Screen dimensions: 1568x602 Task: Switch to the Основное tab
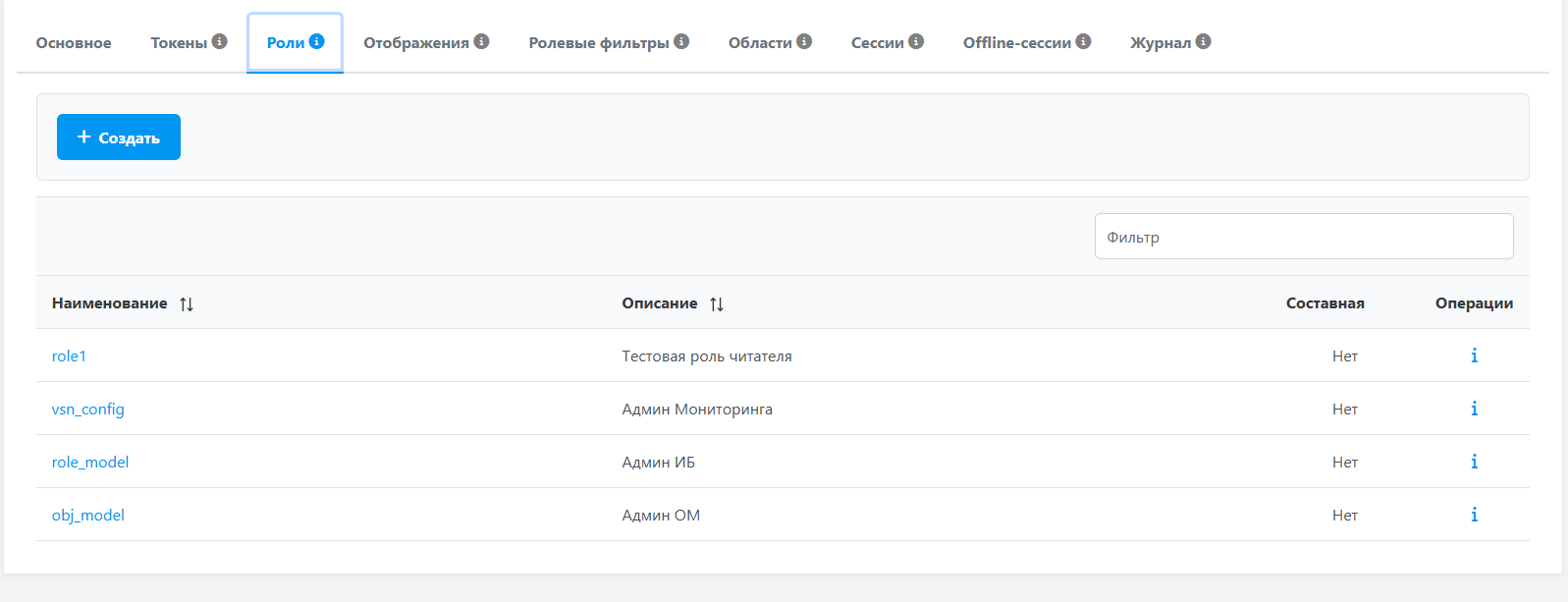(74, 43)
